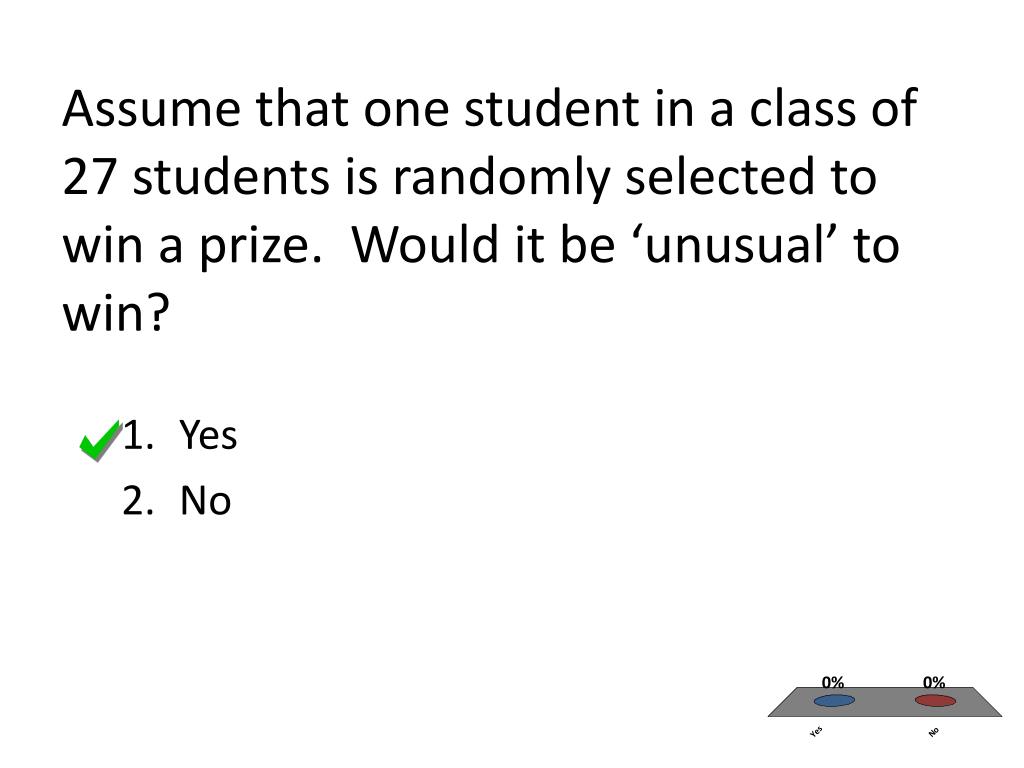
Task: Click the word selected in the question
Action: click(x=720, y=177)
